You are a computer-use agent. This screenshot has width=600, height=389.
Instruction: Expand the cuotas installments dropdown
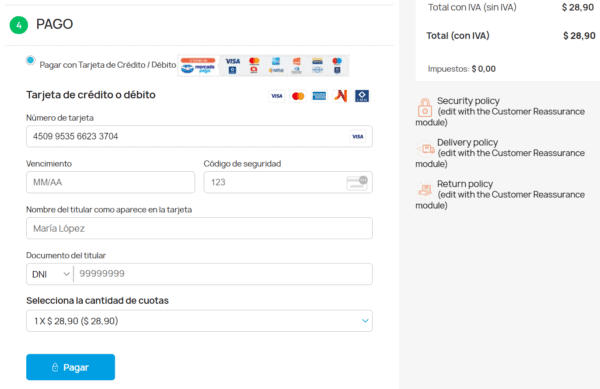pos(199,321)
